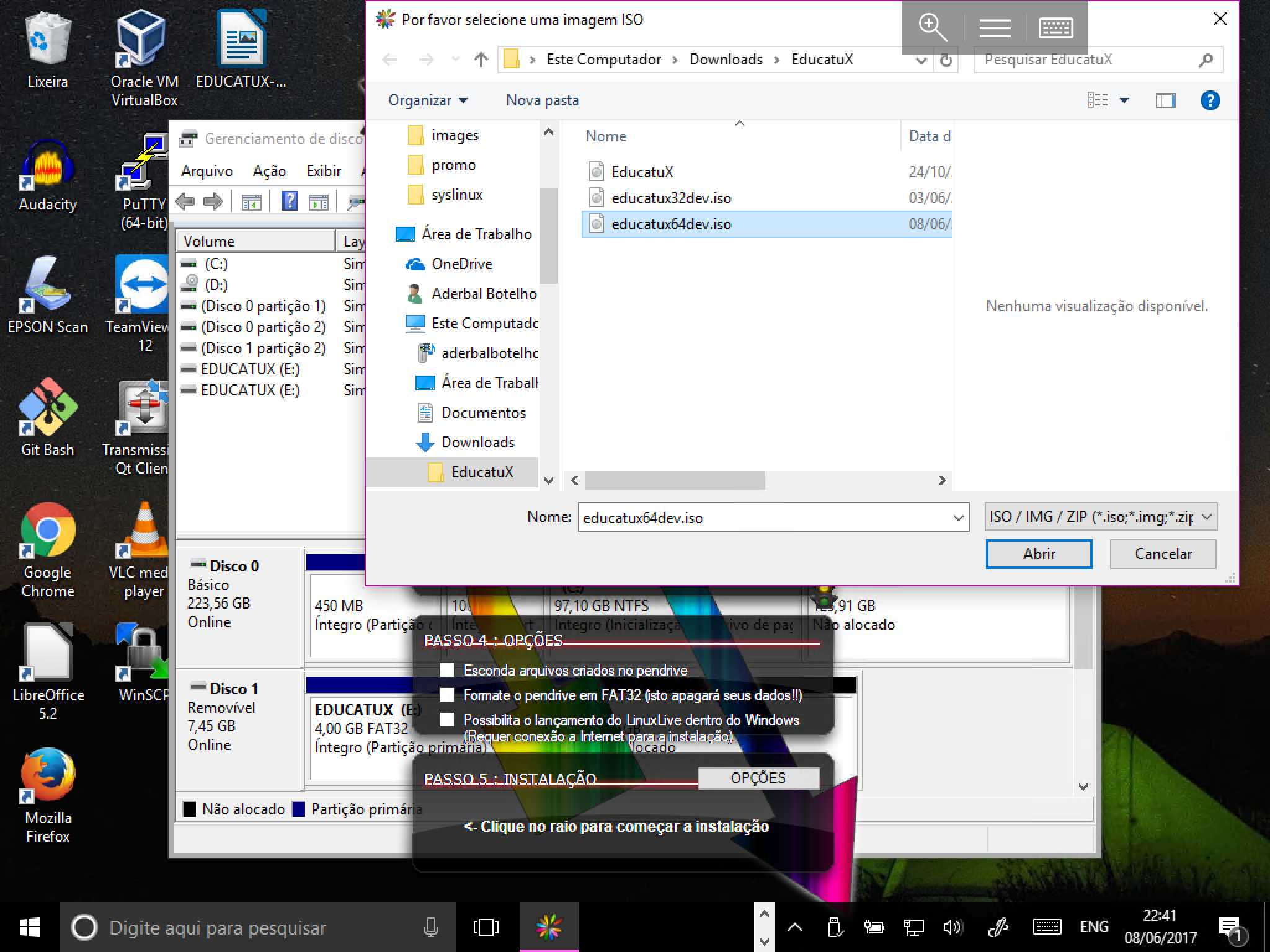The image size is (1270, 952).
Task: Click the OPÇÕES button in LinuxLive
Action: pyautogui.click(x=758, y=778)
